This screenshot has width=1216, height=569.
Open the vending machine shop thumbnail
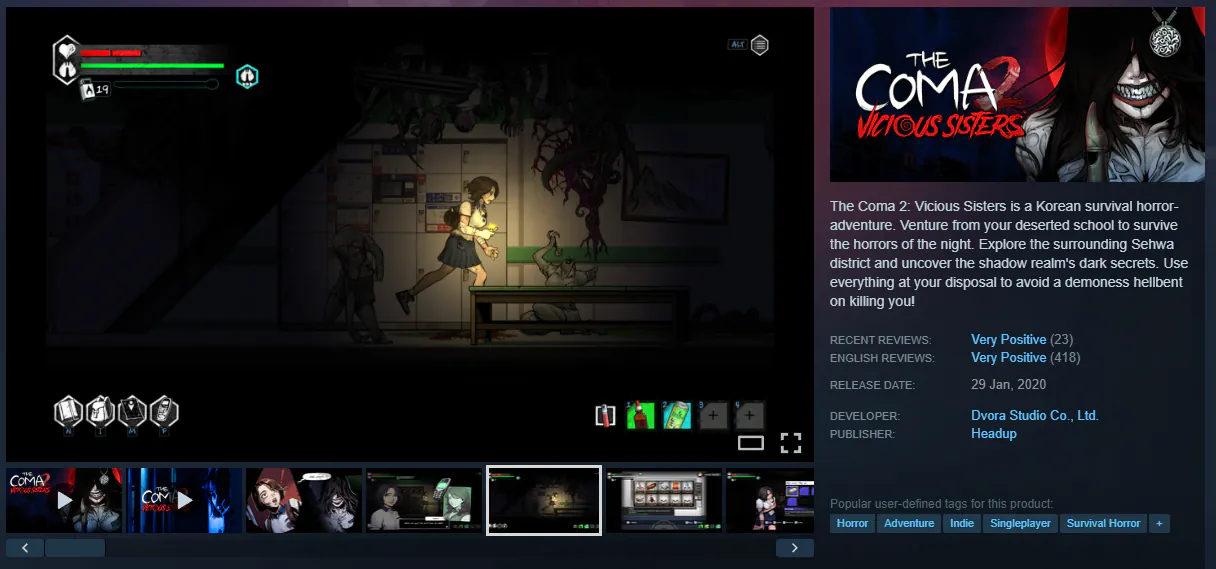664,500
